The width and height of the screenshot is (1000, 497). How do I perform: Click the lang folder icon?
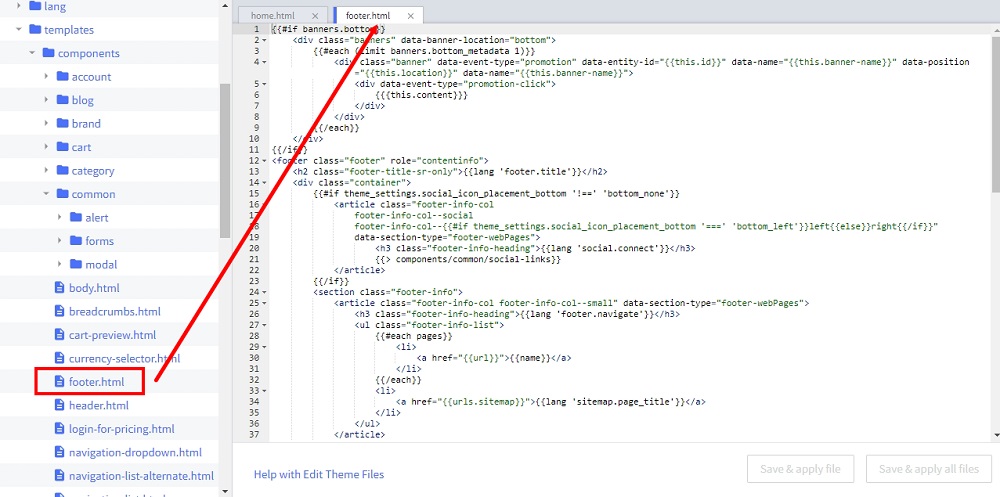(34, 6)
